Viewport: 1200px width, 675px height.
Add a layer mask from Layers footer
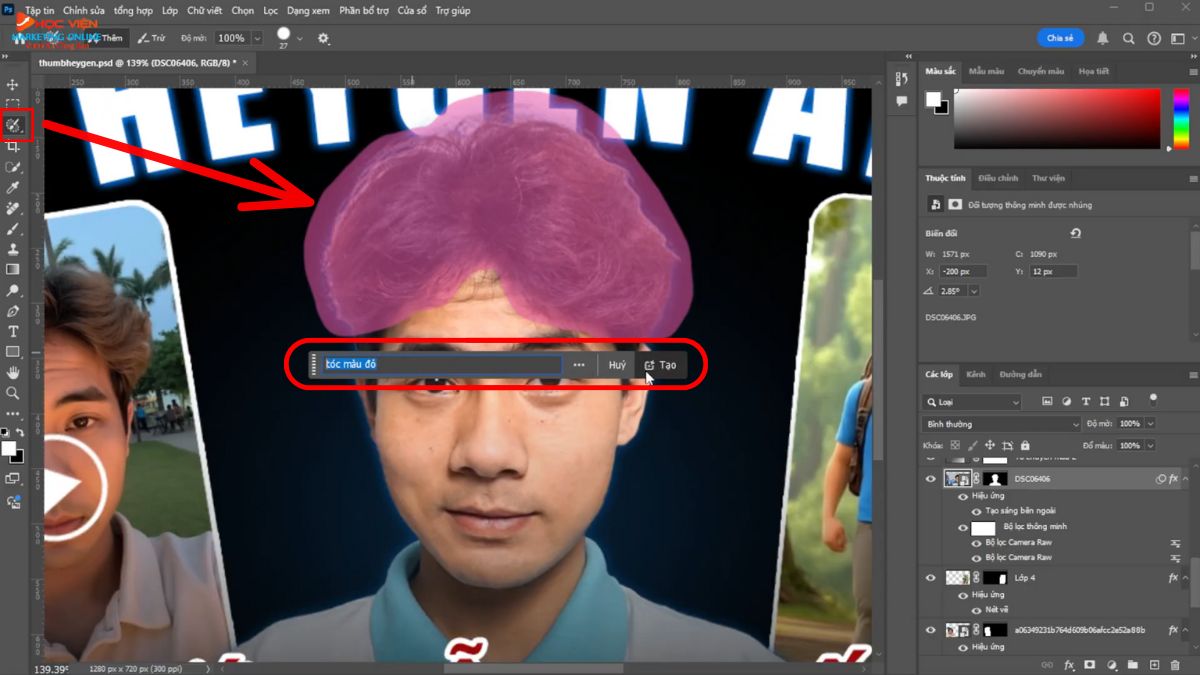(x=1089, y=664)
